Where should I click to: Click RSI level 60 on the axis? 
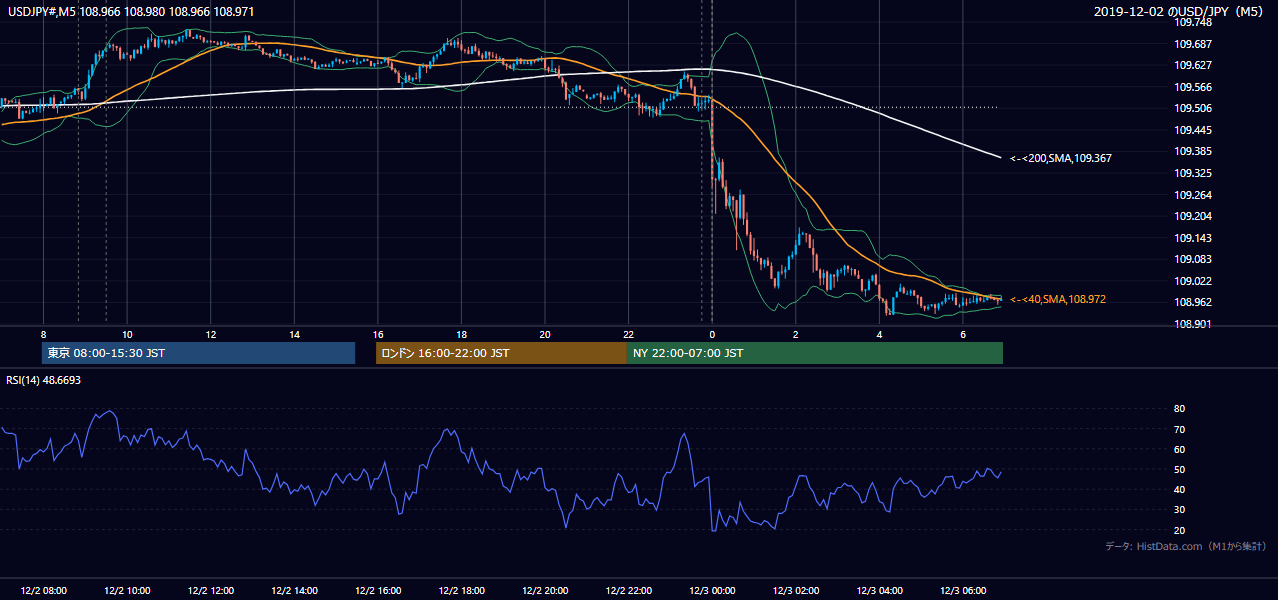[1180, 449]
